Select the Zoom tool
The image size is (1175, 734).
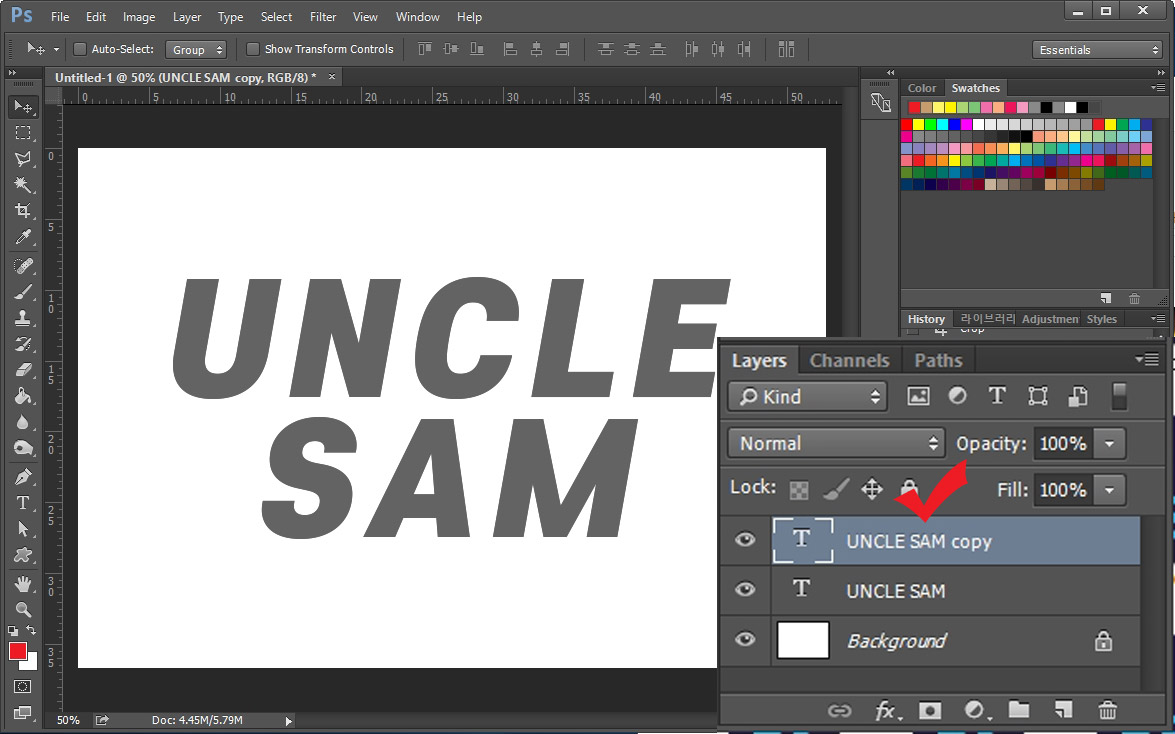click(23, 610)
